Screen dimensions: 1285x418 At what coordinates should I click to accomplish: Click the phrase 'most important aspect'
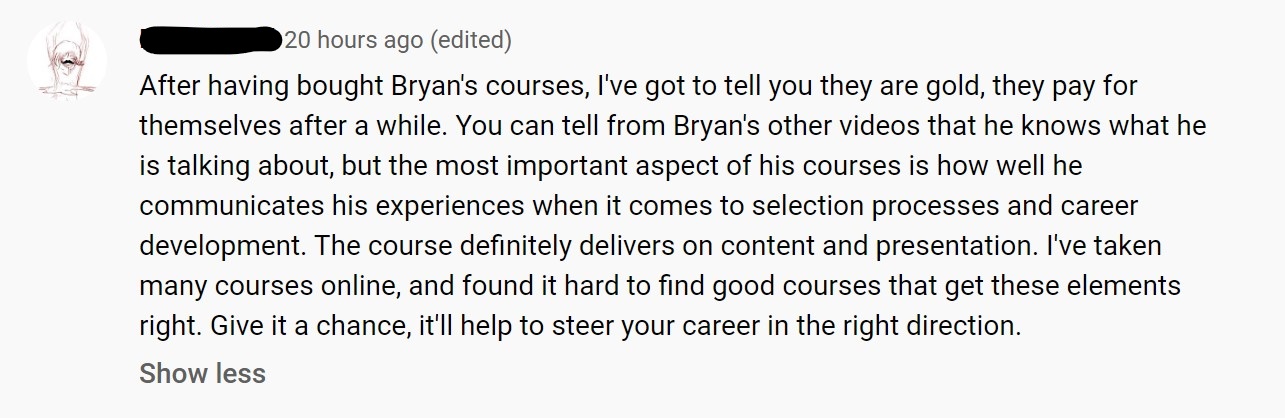click(x=547, y=166)
